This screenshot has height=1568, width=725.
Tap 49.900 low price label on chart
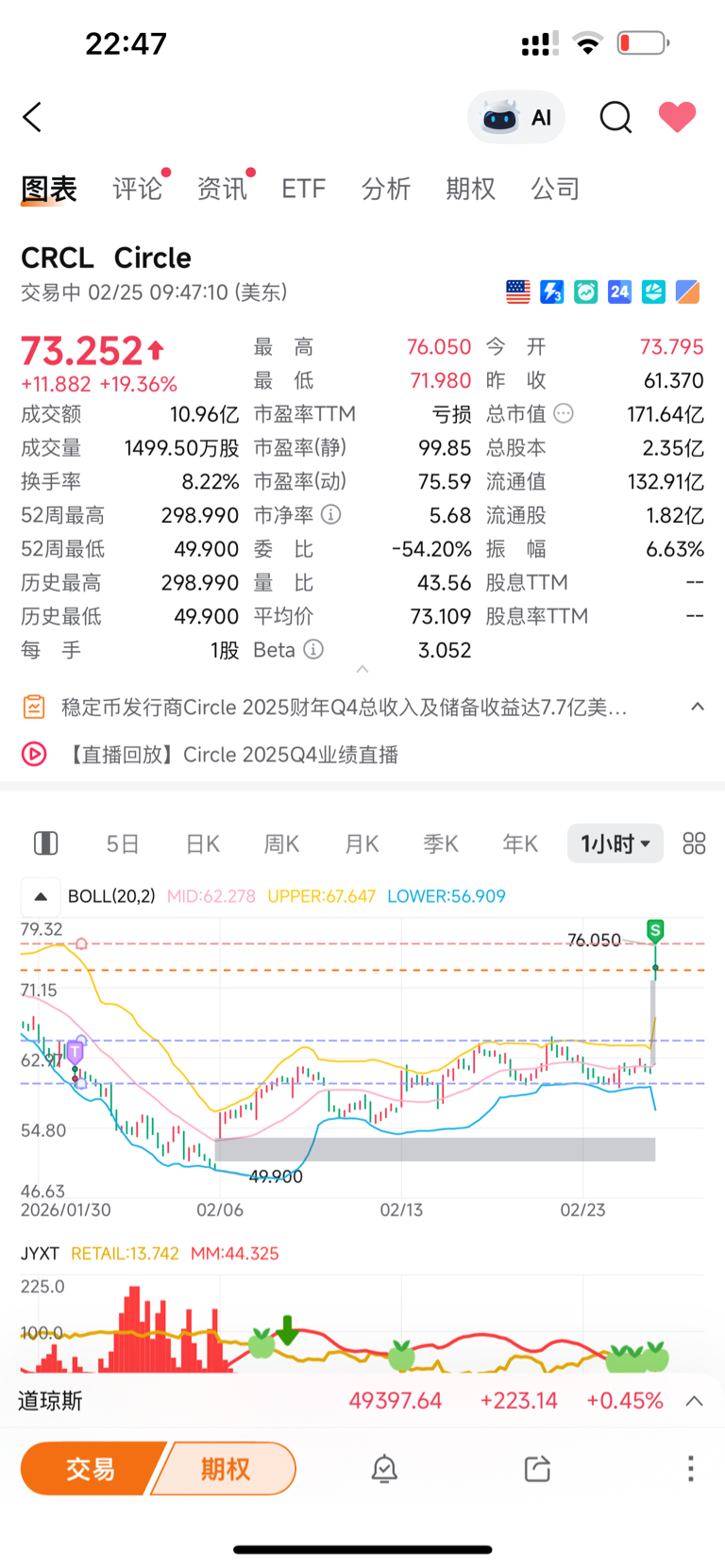coord(276,1176)
